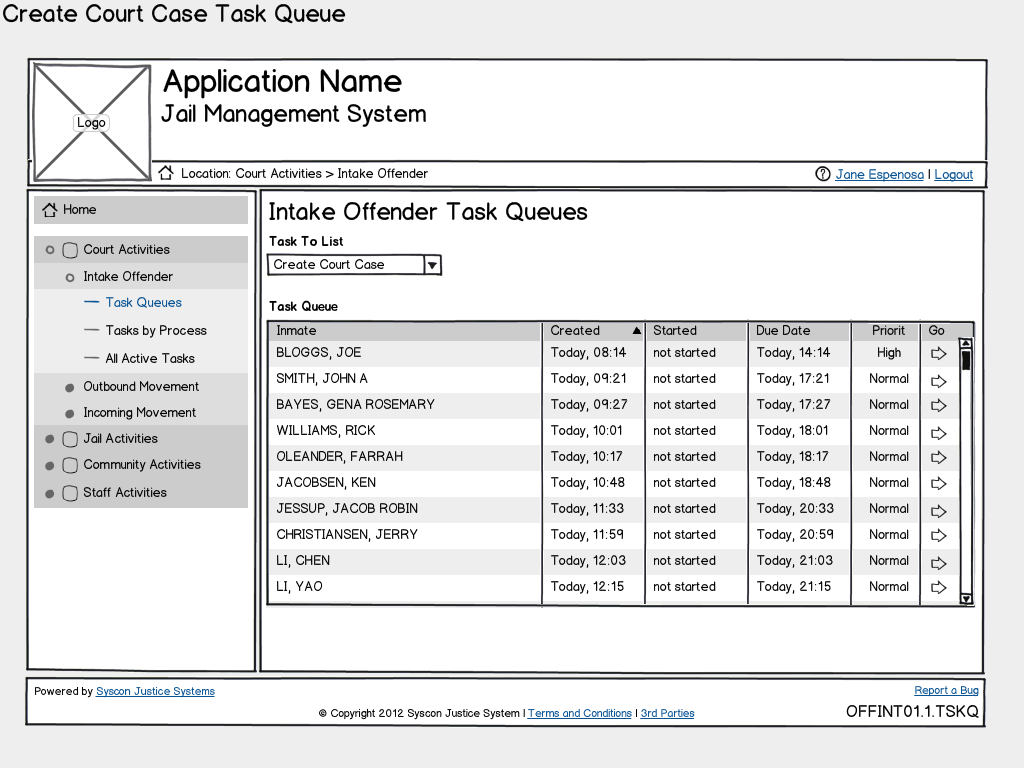Open the Report a Bug link
The image size is (1024, 768).
[x=946, y=690]
